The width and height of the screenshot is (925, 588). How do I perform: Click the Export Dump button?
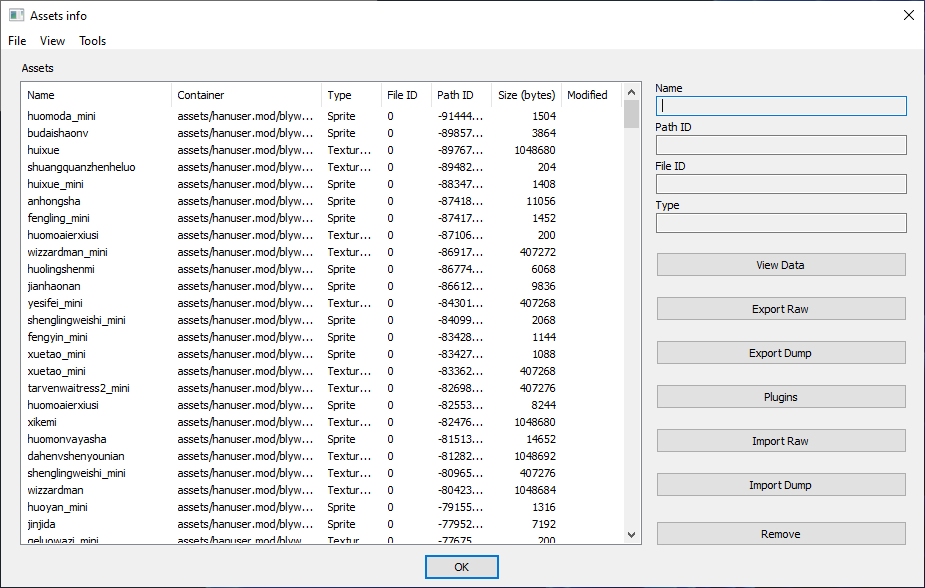(x=780, y=353)
